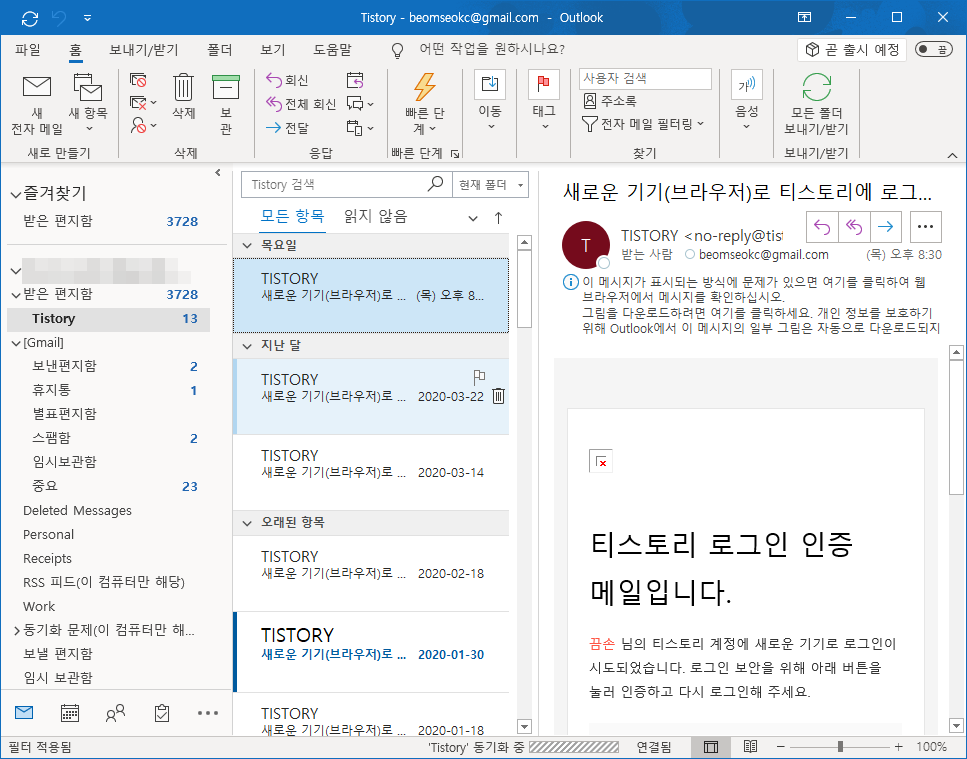Collapse folder pane with the arrow
Viewport: 967px width, 759px height.
click(218, 173)
